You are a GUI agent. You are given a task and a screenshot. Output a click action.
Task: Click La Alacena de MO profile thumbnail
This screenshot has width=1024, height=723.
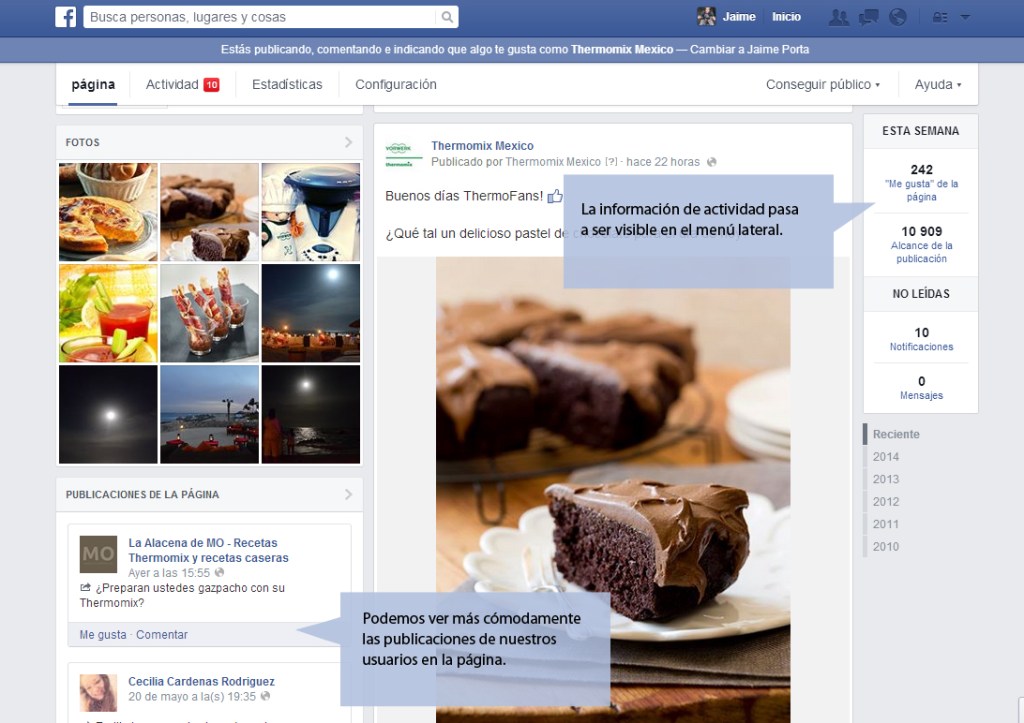(x=97, y=554)
